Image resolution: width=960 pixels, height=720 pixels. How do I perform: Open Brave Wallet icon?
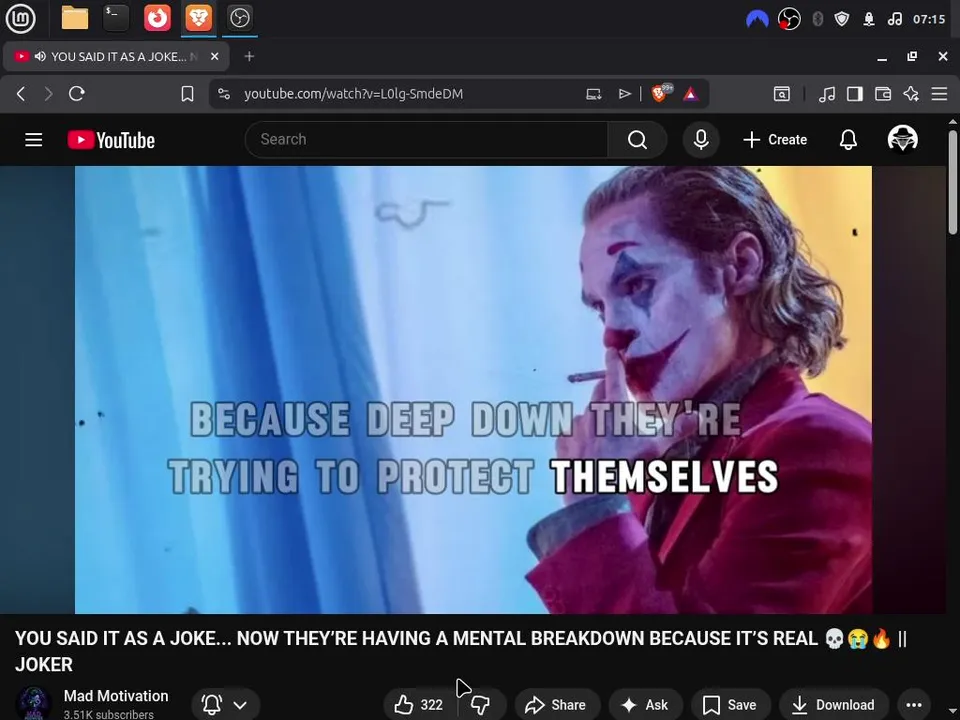click(883, 94)
